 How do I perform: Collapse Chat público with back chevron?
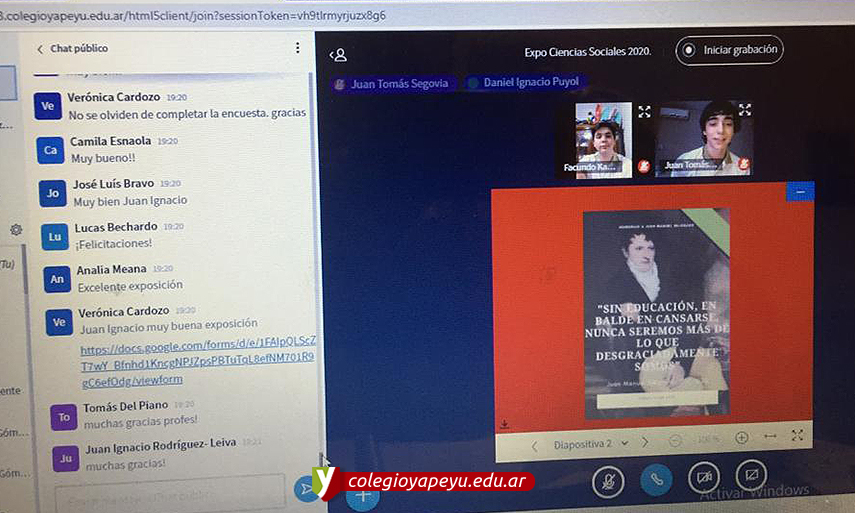(x=40, y=49)
